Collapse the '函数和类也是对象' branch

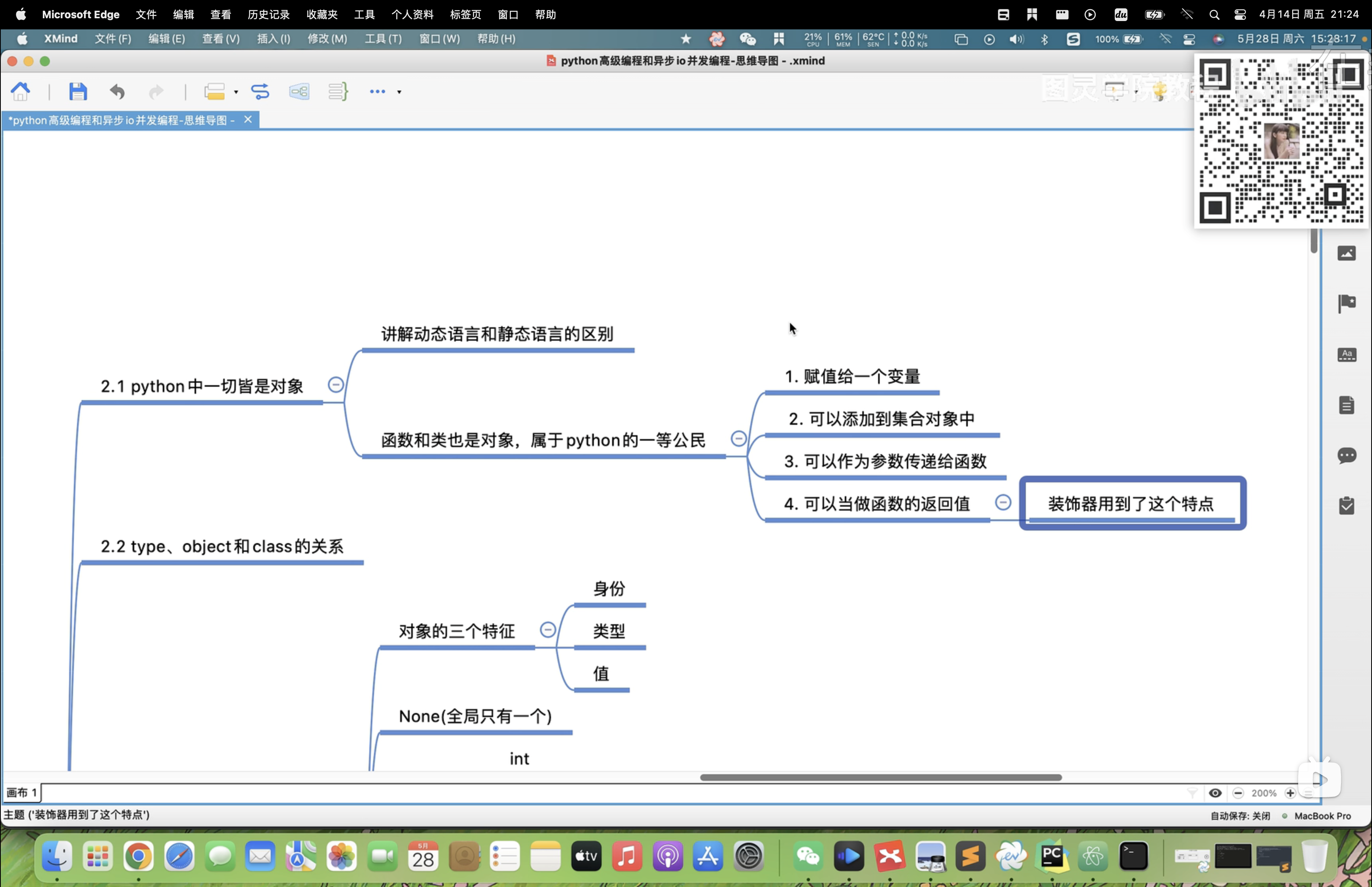pyautogui.click(x=739, y=439)
